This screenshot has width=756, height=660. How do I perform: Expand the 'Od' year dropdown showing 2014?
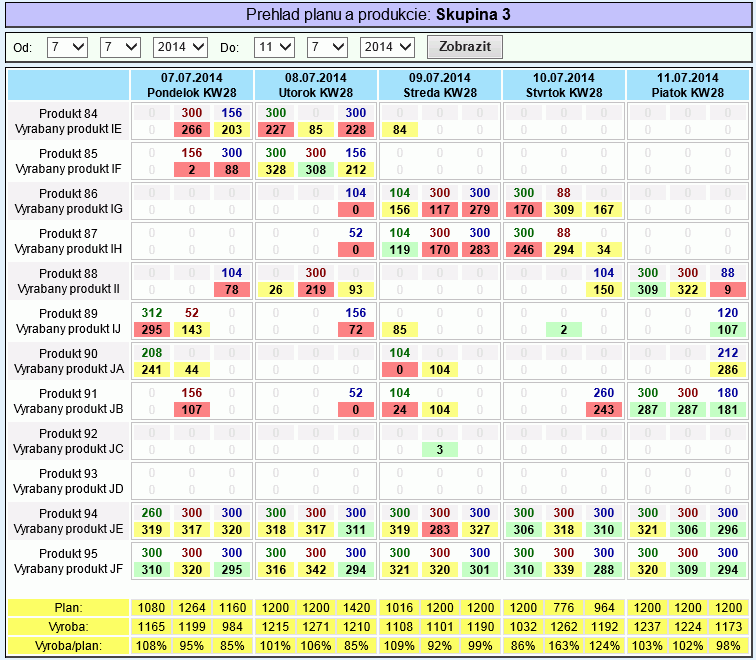(180, 47)
